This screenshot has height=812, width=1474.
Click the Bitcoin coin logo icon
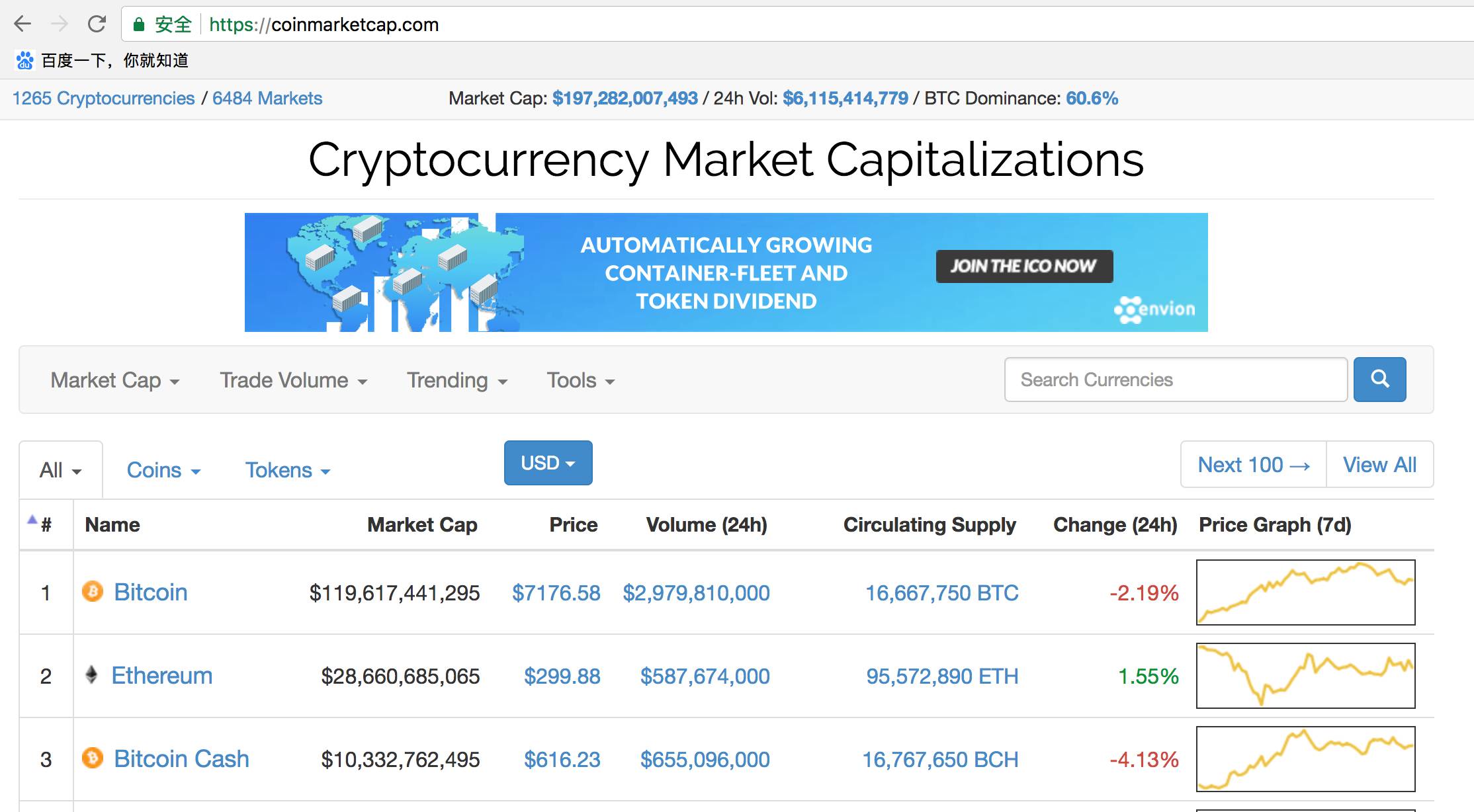point(93,591)
